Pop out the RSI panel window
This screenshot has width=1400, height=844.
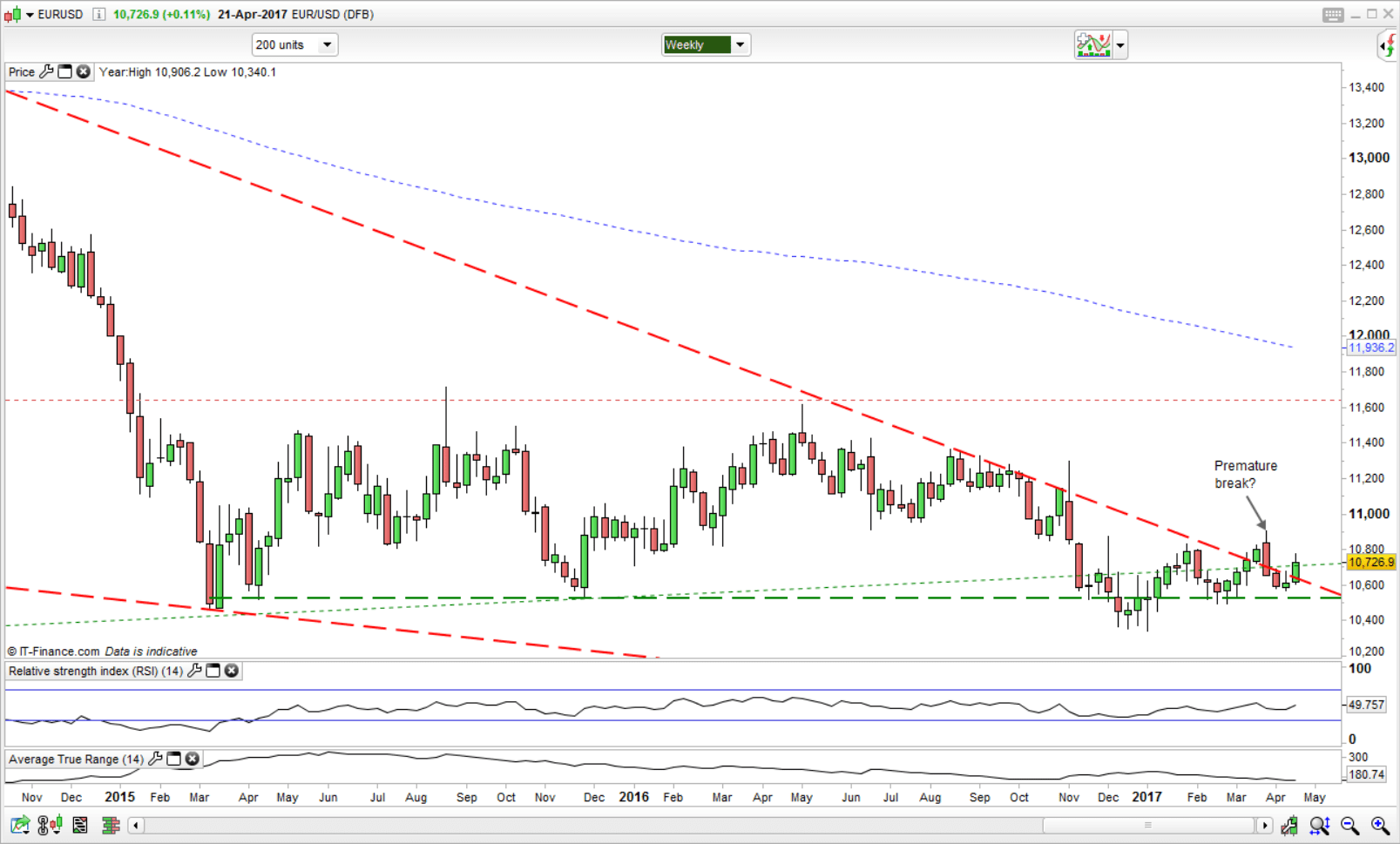213,671
